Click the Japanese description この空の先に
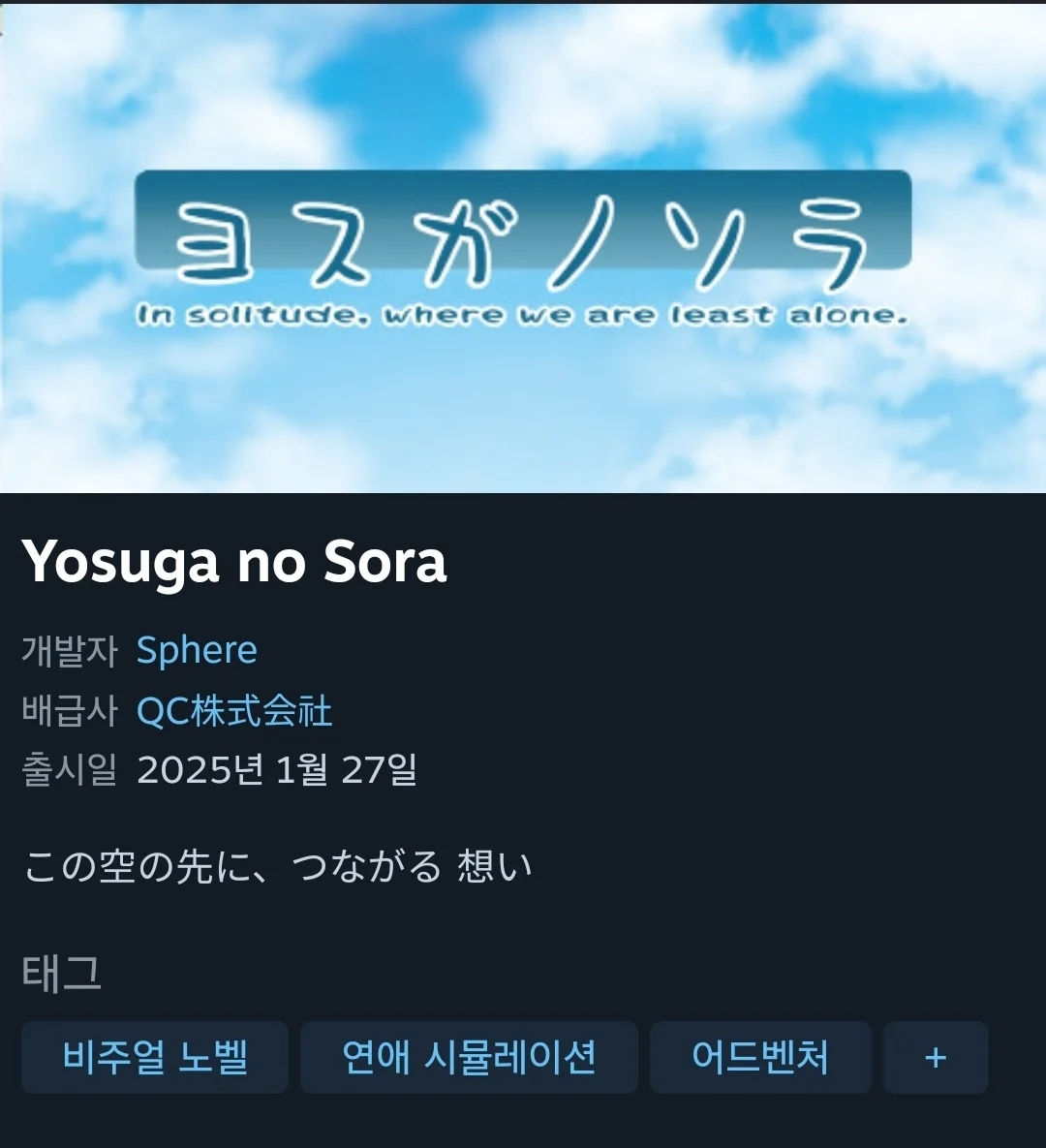Screen dimensions: 1046x1148 [x=277, y=866]
